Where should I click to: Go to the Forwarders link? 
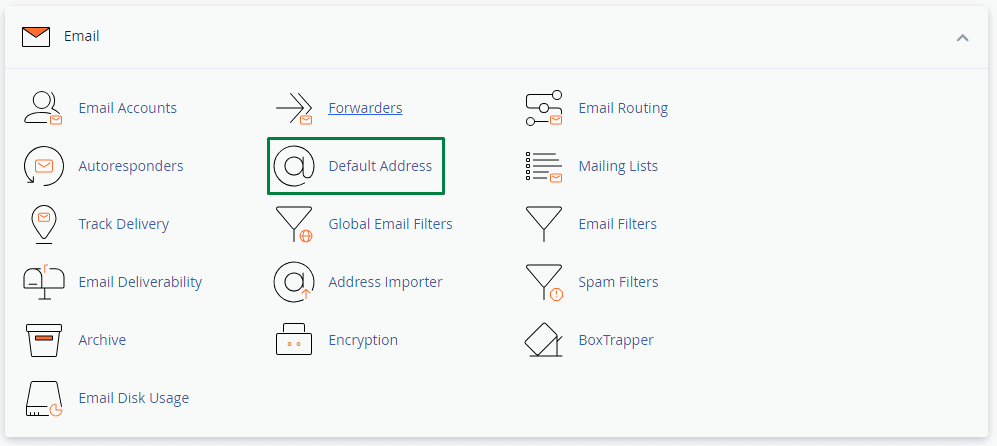pos(365,108)
